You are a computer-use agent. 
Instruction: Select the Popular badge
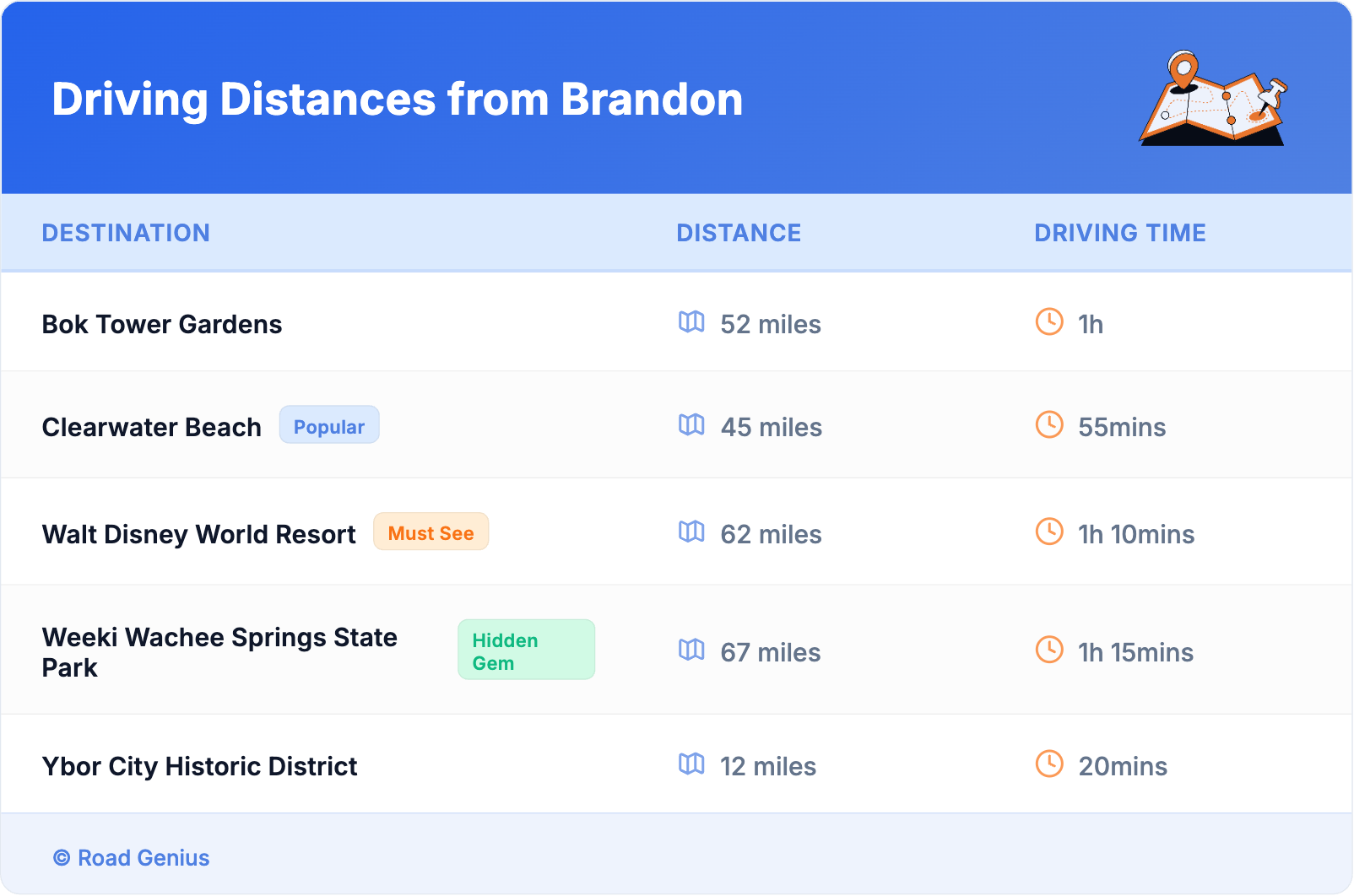329,426
